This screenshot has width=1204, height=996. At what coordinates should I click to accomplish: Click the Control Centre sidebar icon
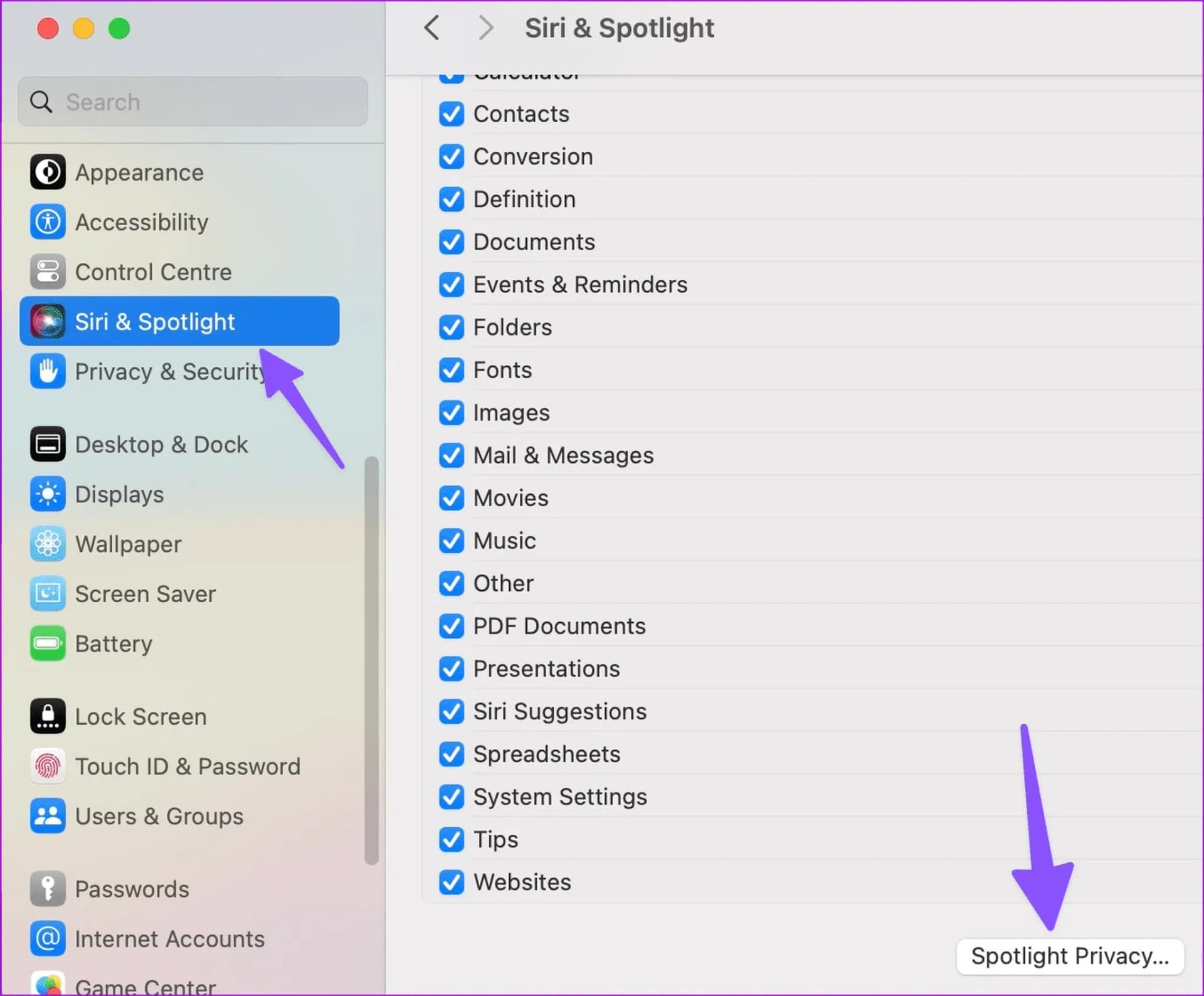[48, 272]
